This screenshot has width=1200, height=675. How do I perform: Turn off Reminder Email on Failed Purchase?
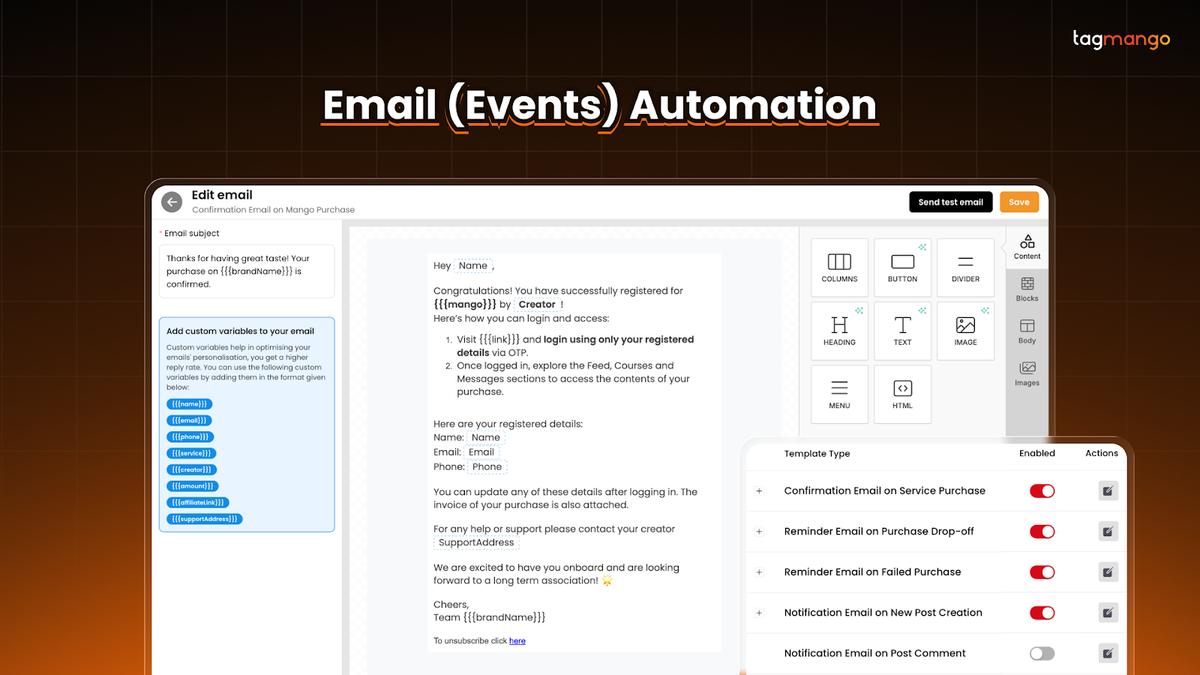[1042, 572]
